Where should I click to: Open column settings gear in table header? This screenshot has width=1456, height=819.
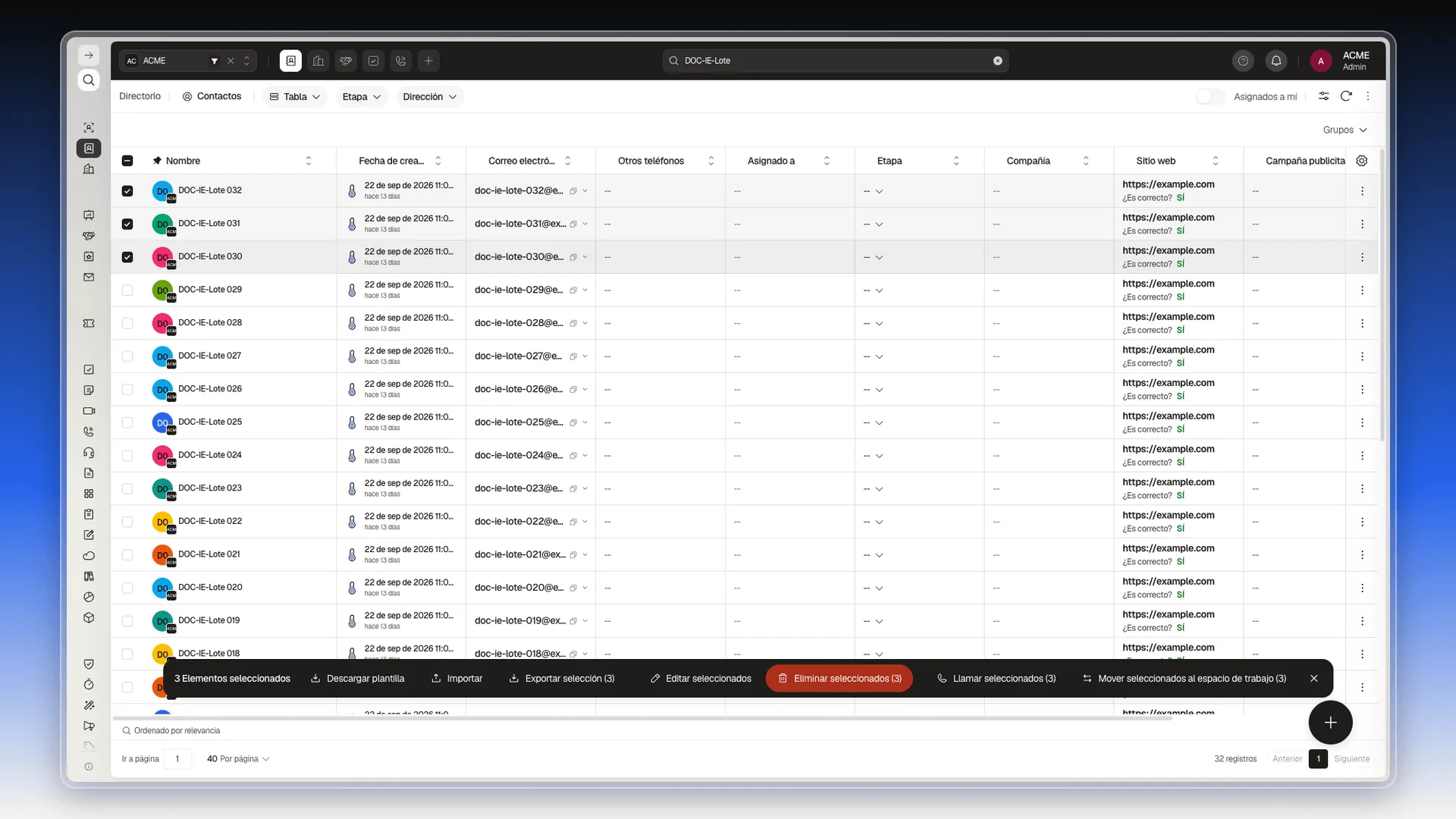tap(1362, 161)
